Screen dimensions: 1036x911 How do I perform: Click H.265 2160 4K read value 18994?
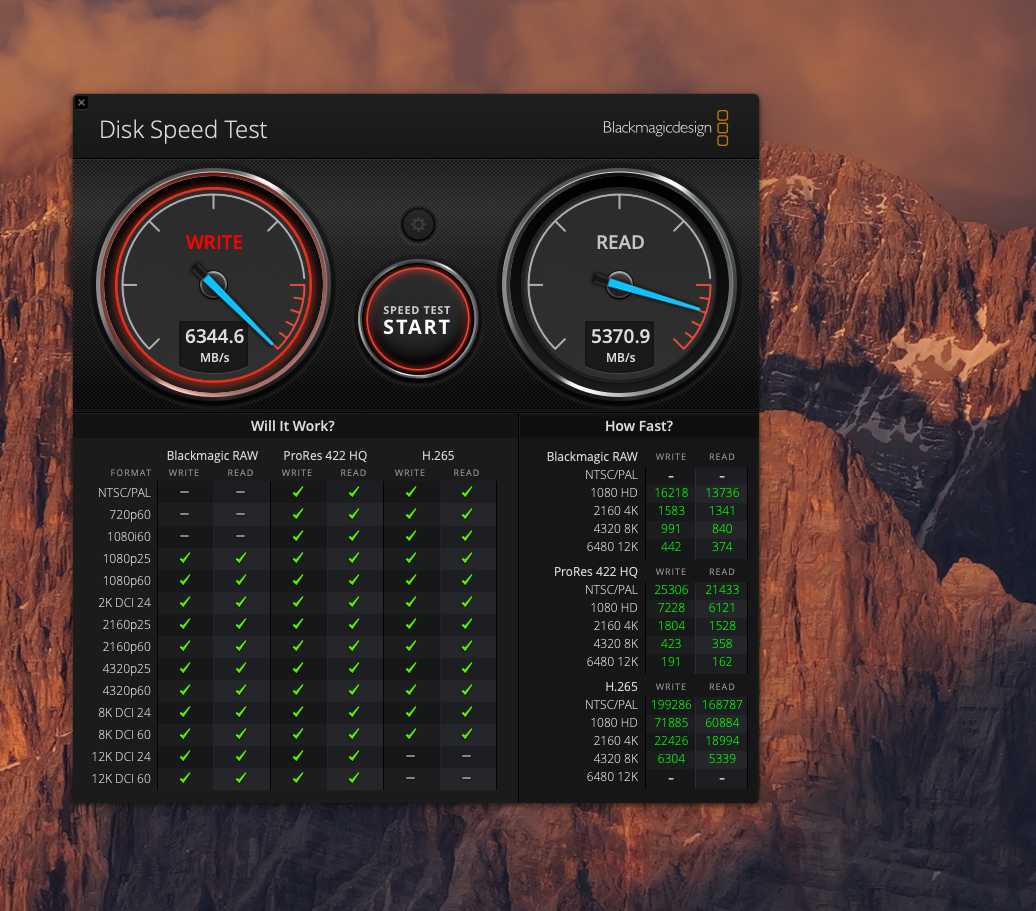click(722, 741)
